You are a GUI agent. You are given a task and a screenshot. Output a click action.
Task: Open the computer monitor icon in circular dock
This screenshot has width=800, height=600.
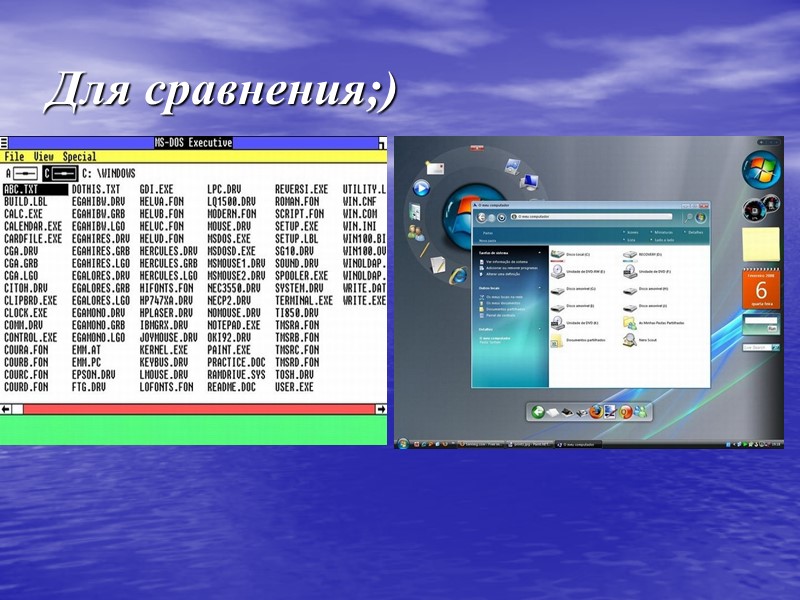click(529, 181)
